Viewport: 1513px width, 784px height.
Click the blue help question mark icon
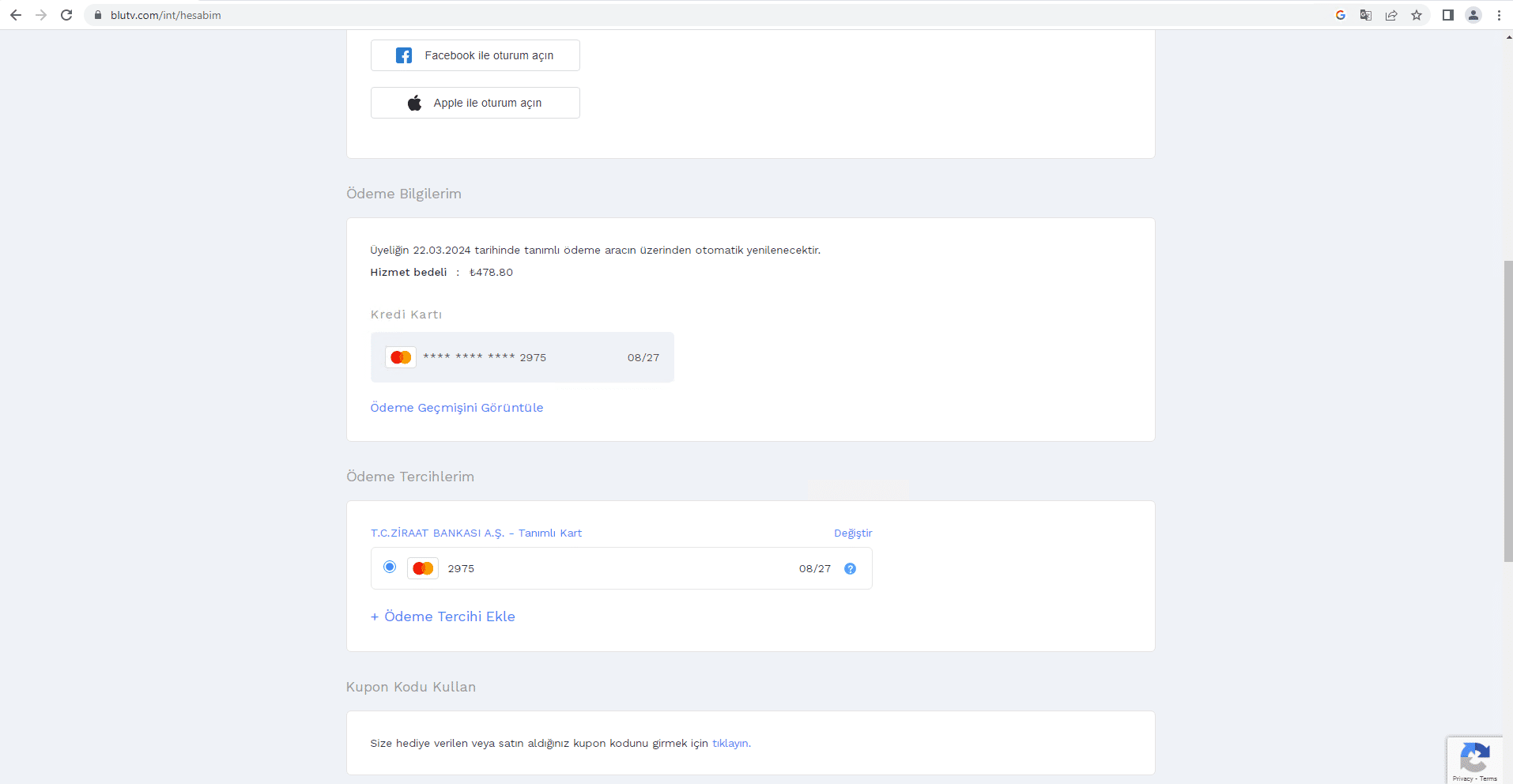tap(850, 569)
